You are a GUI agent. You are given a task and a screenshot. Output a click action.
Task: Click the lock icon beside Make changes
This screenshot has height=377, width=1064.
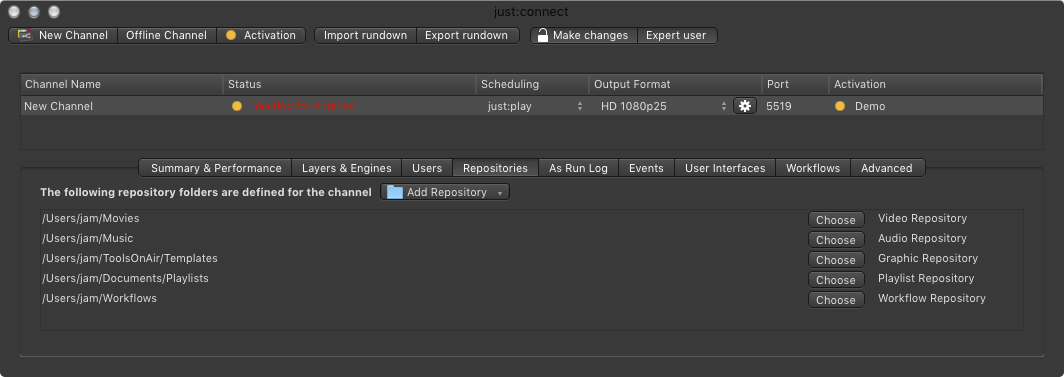coord(542,35)
